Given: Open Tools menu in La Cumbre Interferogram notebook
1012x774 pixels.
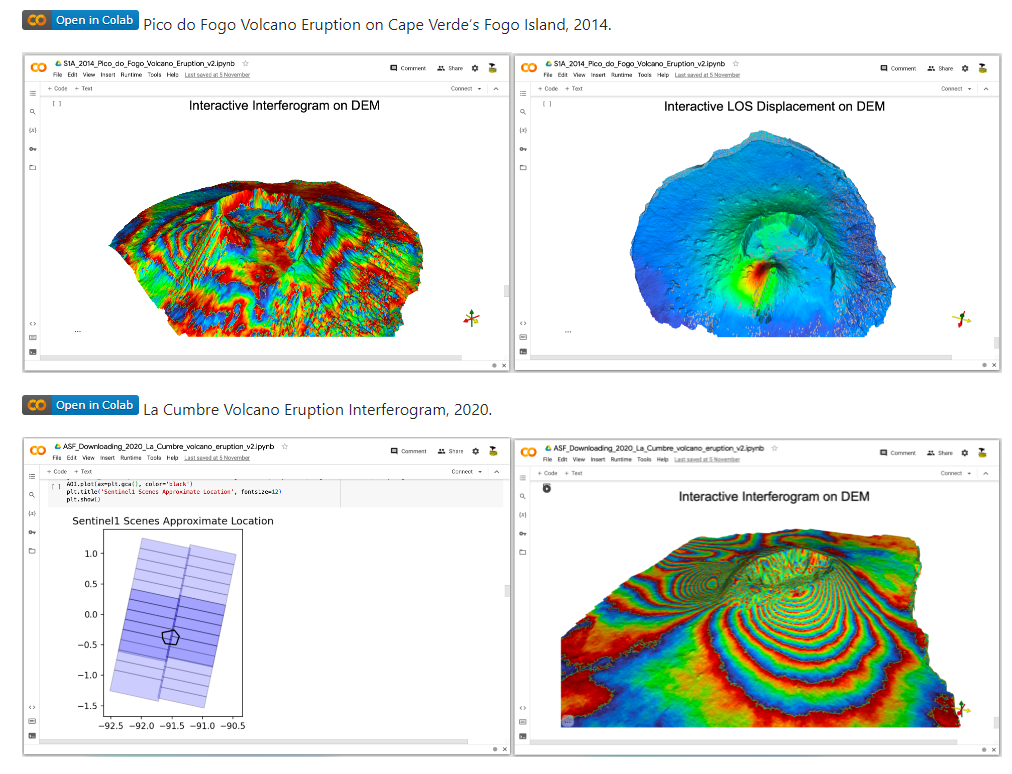Looking at the screenshot, I should (x=644, y=458).
